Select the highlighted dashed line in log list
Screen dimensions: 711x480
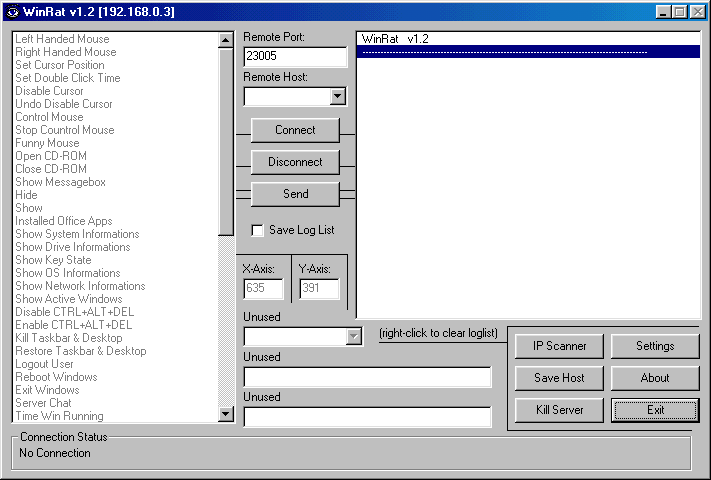click(x=528, y=52)
